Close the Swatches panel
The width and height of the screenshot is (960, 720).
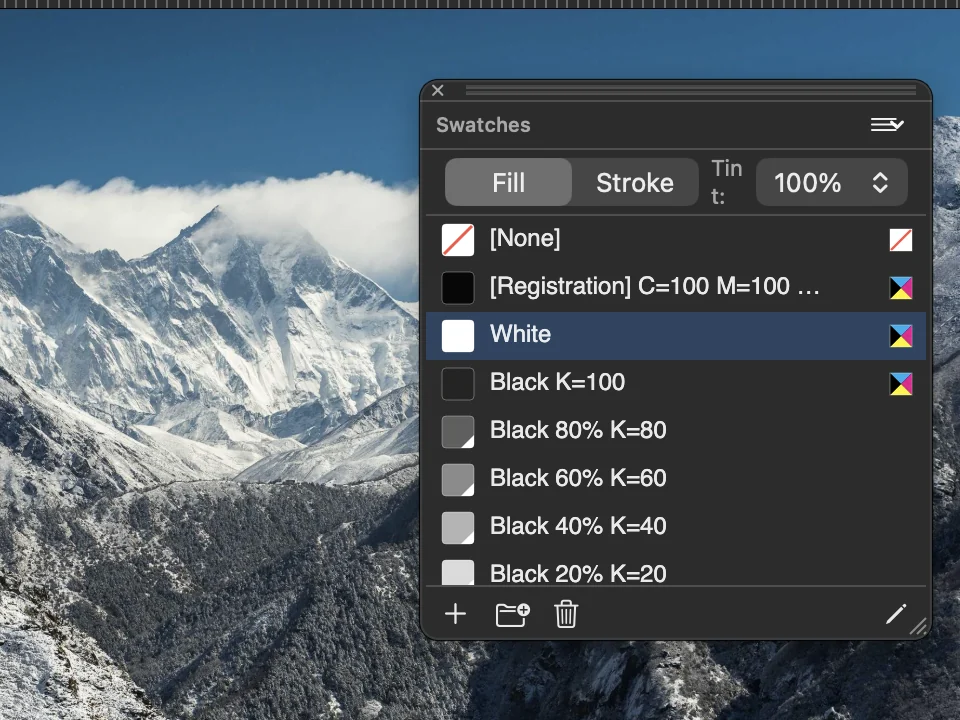(x=438, y=91)
